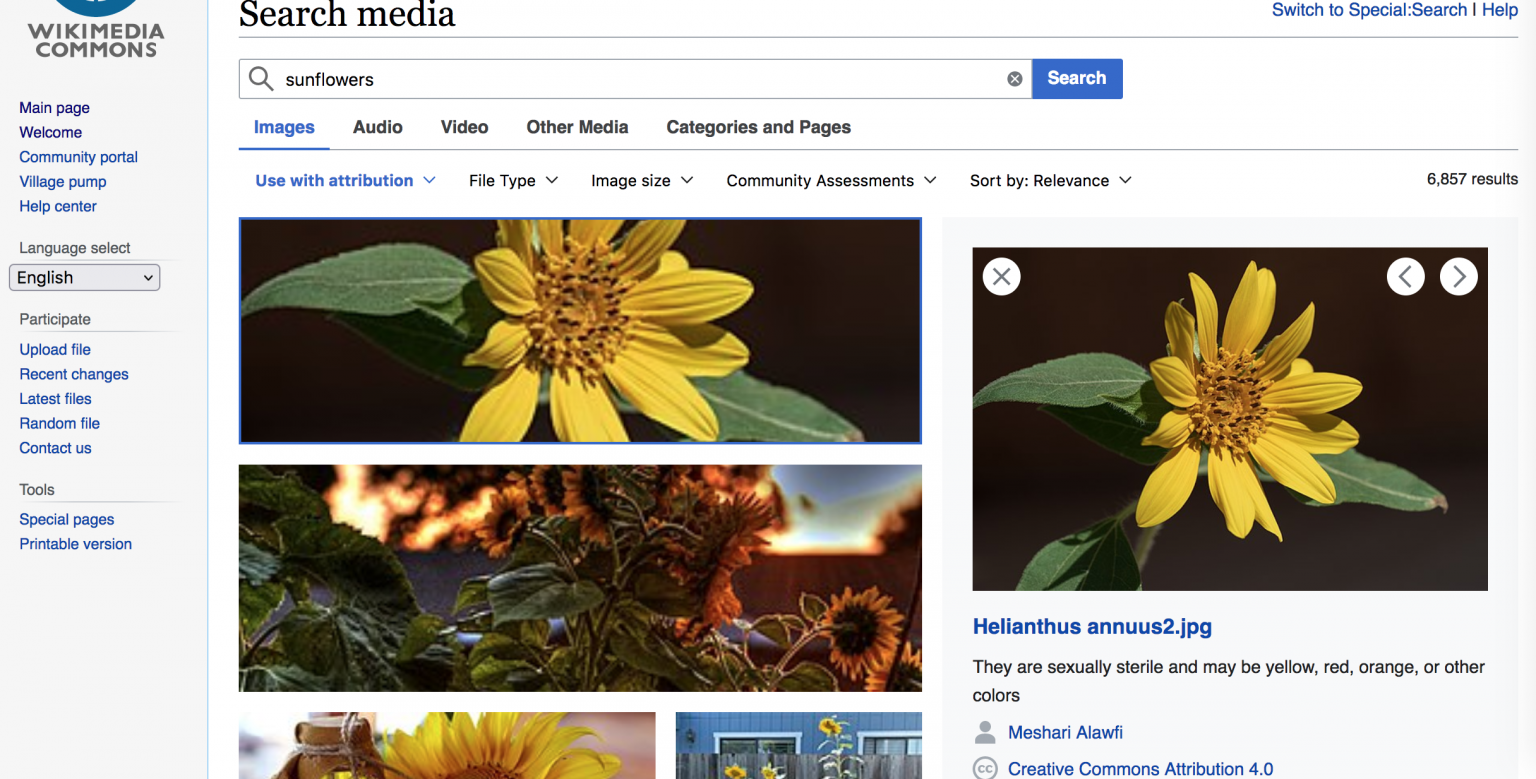This screenshot has width=1536, height=779.
Task: Visit the Upload file page
Action: (x=55, y=349)
